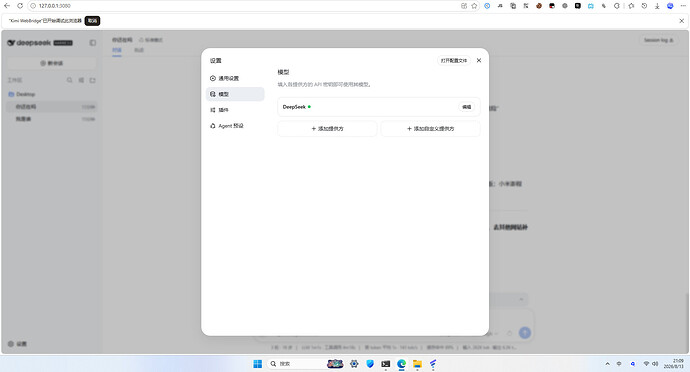Open File Explorer from the taskbar
This screenshot has height=372, width=690.
(x=417, y=364)
